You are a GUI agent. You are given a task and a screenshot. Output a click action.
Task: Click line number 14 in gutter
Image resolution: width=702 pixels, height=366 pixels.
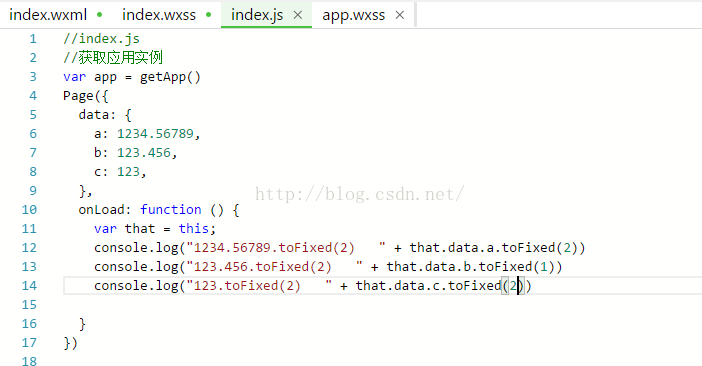point(29,285)
